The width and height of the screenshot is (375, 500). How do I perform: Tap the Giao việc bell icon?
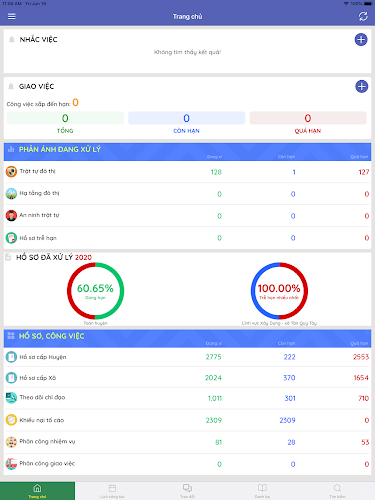[11, 87]
